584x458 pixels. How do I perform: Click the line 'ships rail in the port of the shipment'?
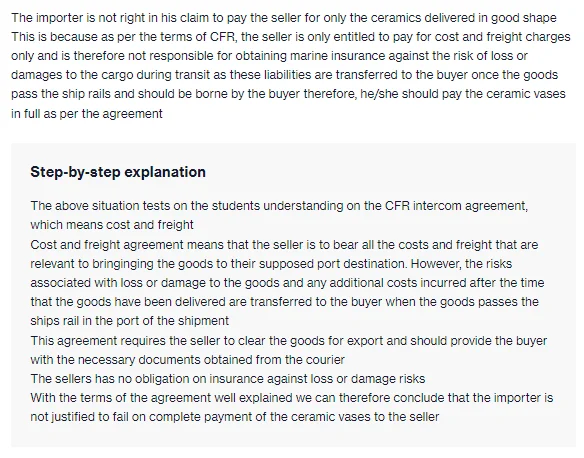[x=130, y=321]
